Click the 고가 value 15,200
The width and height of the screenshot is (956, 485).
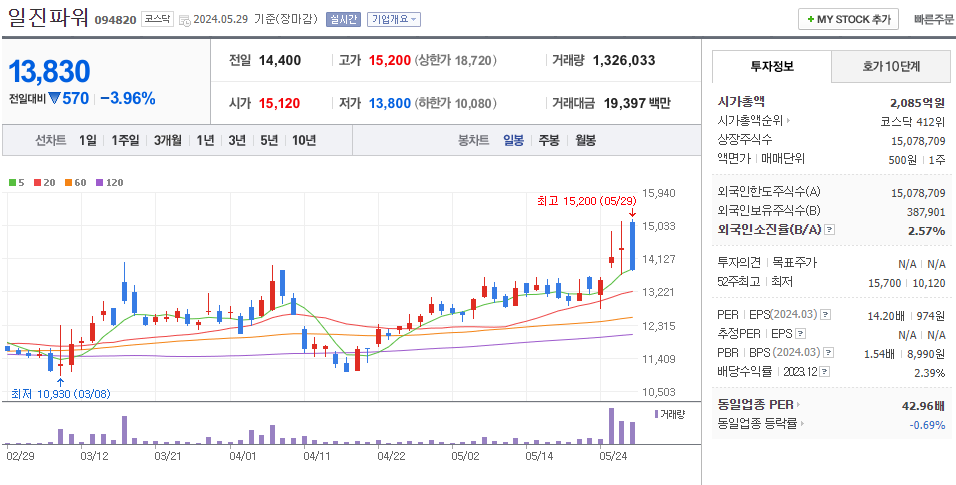tap(390, 60)
